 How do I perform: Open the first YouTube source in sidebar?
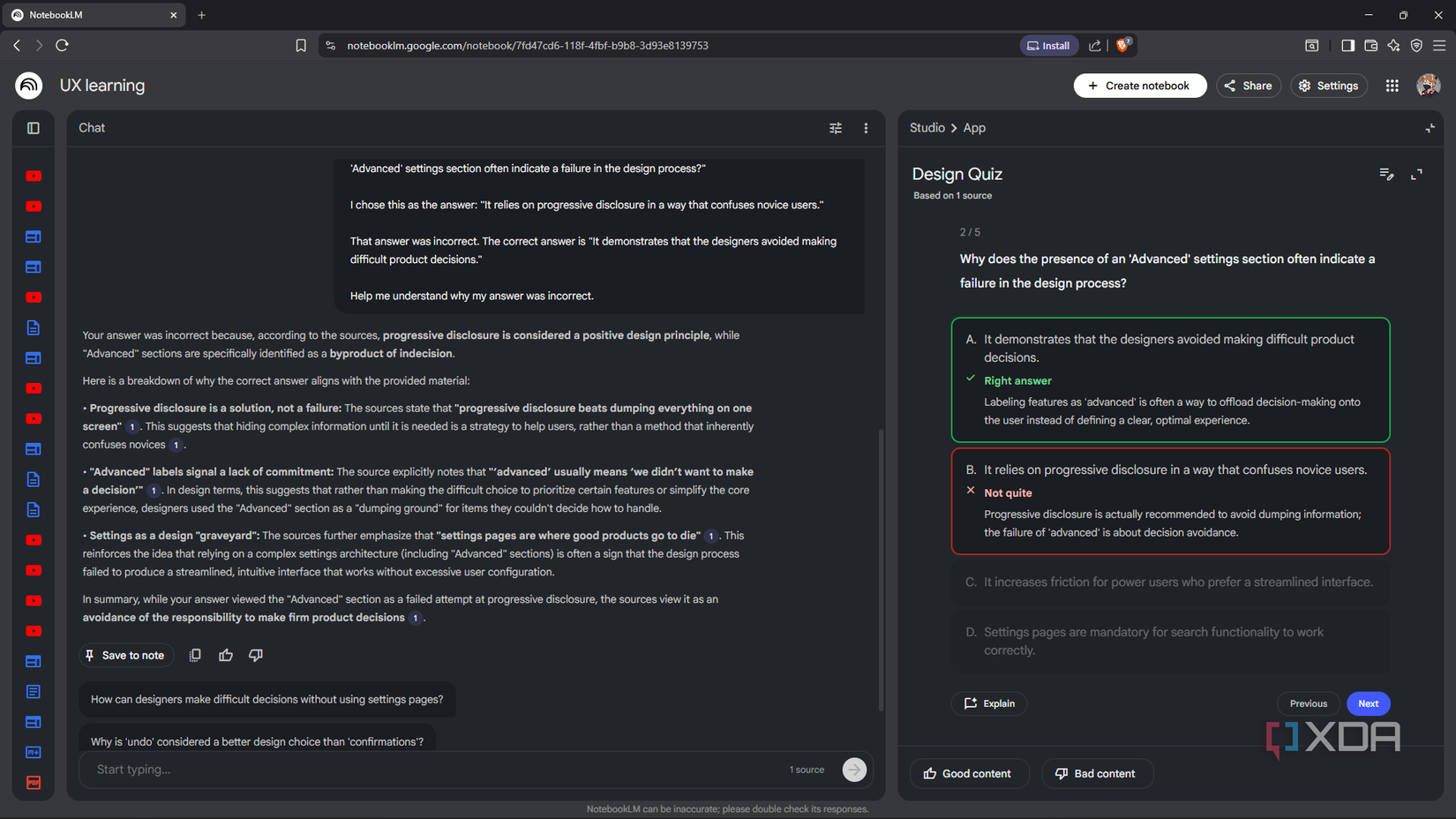tap(33, 176)
